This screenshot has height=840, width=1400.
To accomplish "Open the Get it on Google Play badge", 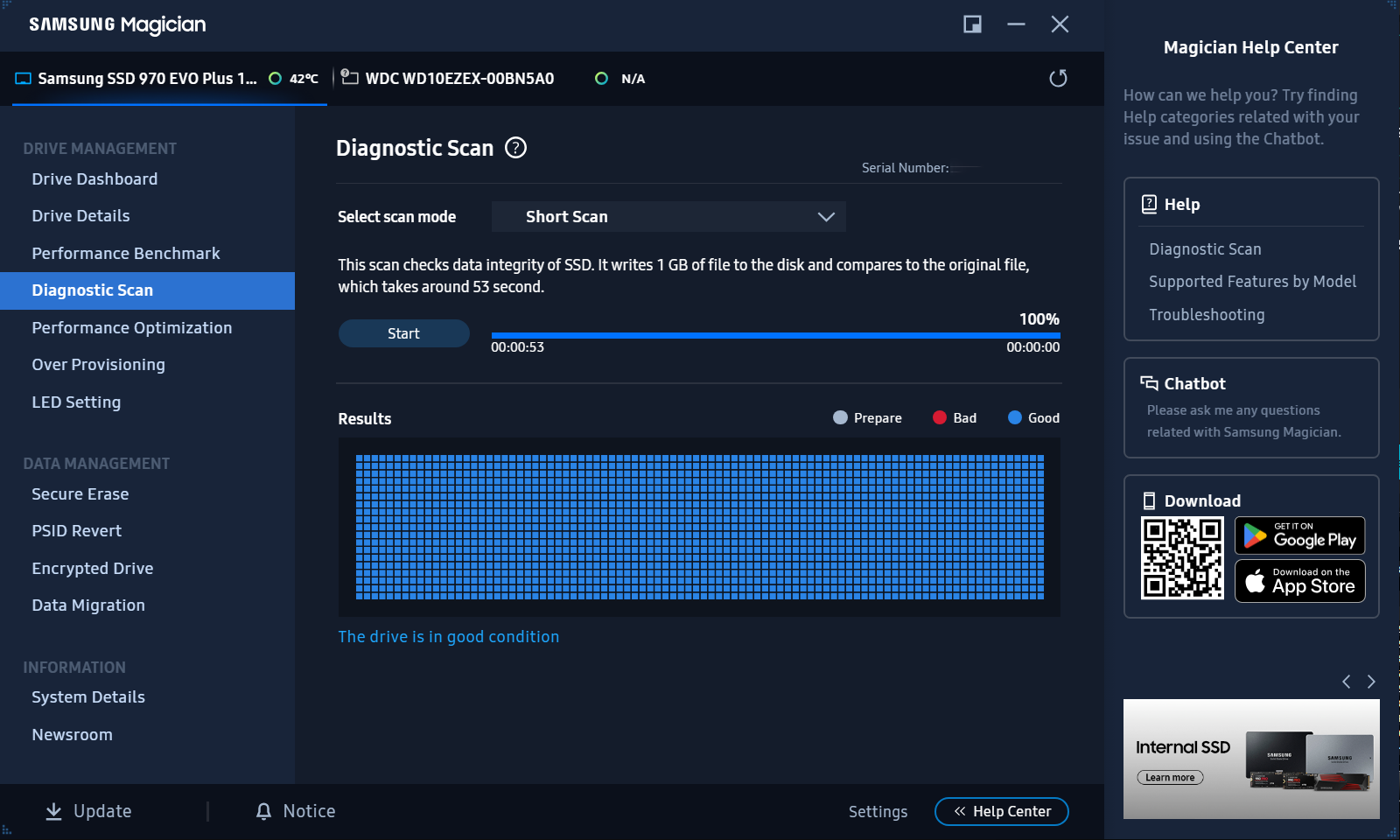I will tap(1300, 535).
